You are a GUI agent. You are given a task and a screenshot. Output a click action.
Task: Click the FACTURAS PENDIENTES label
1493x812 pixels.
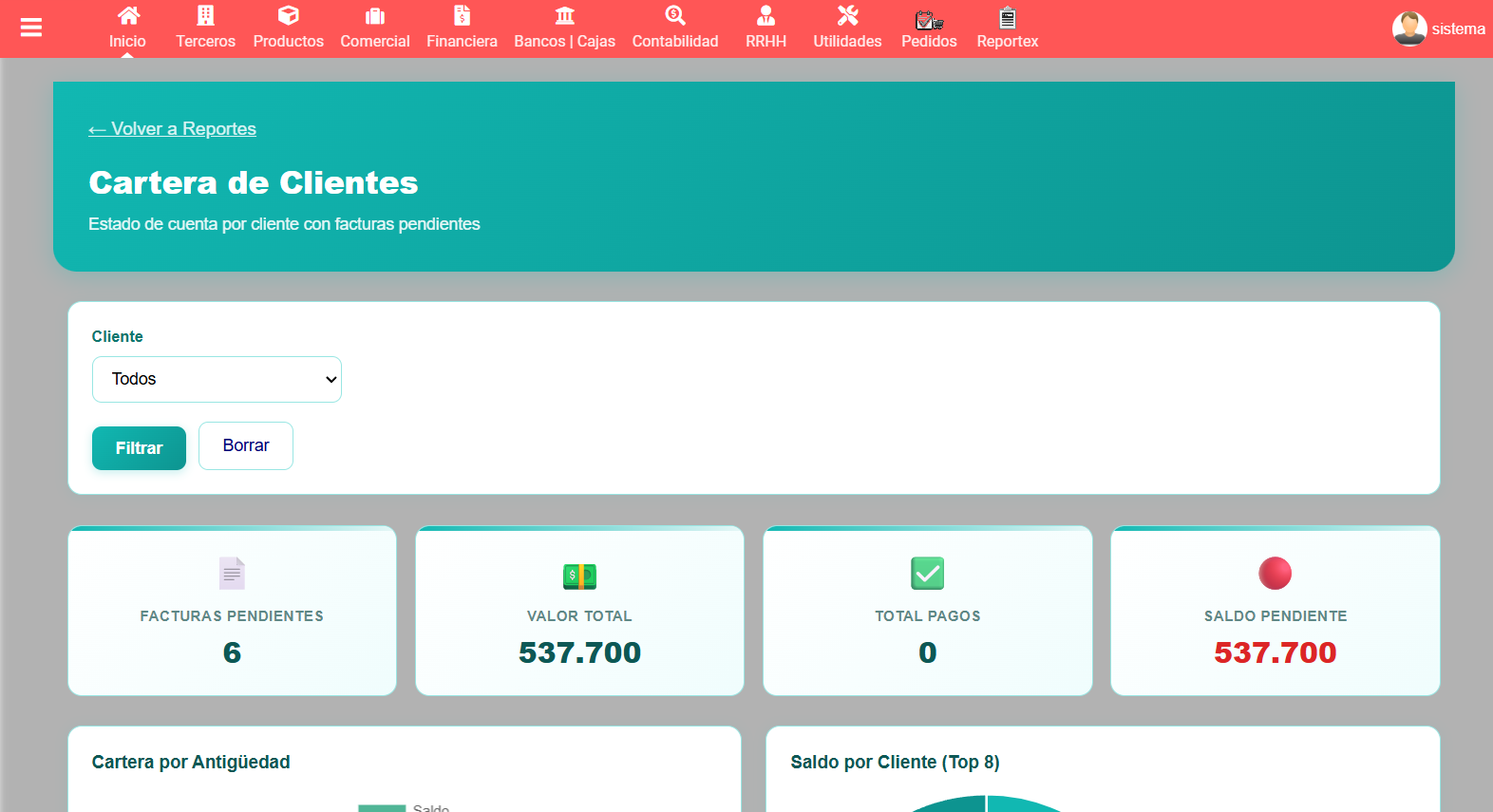(232, 616)
